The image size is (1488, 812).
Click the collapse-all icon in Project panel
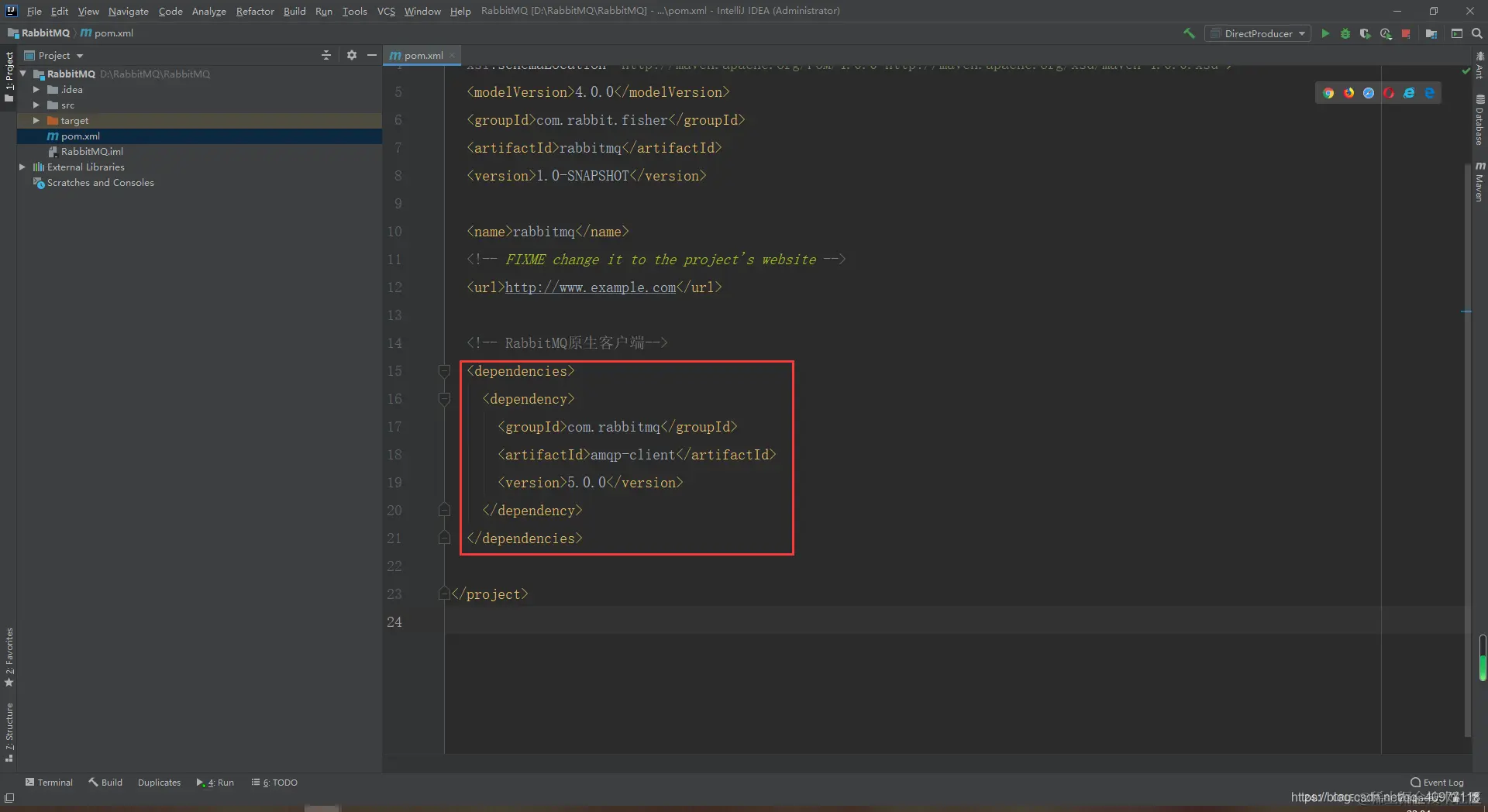click(x=326, y=55)
